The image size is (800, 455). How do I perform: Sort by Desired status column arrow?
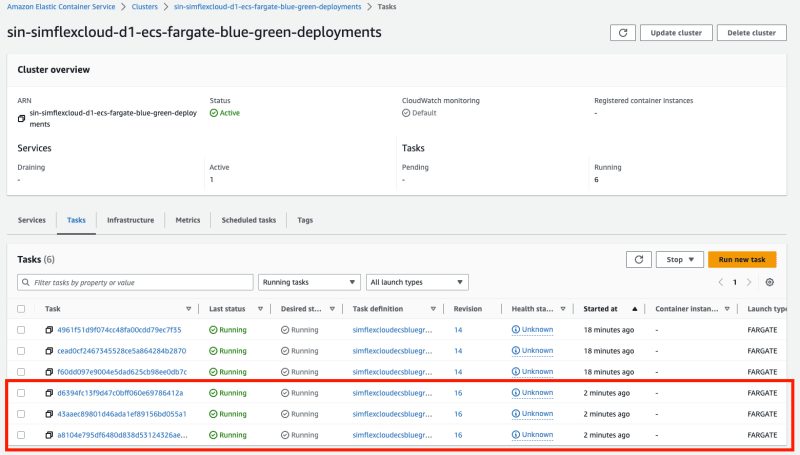pyautogui.click(x=332, y=309)
